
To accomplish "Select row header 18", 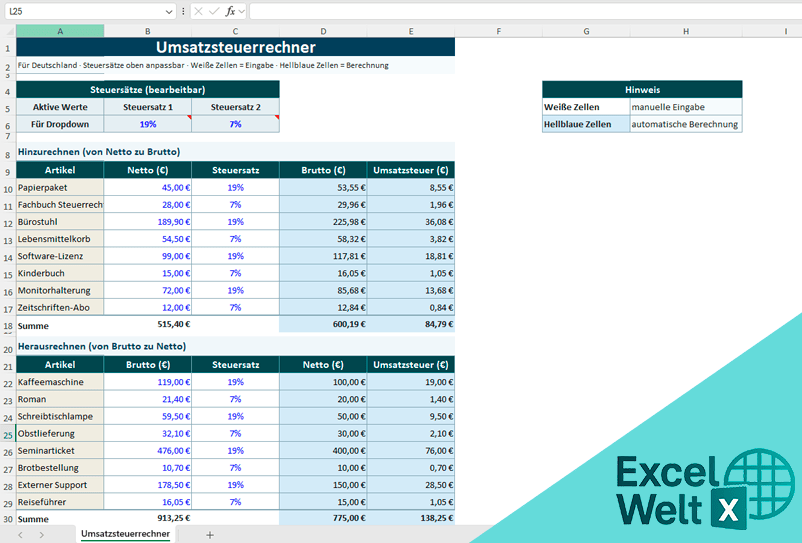I will 8,324.
